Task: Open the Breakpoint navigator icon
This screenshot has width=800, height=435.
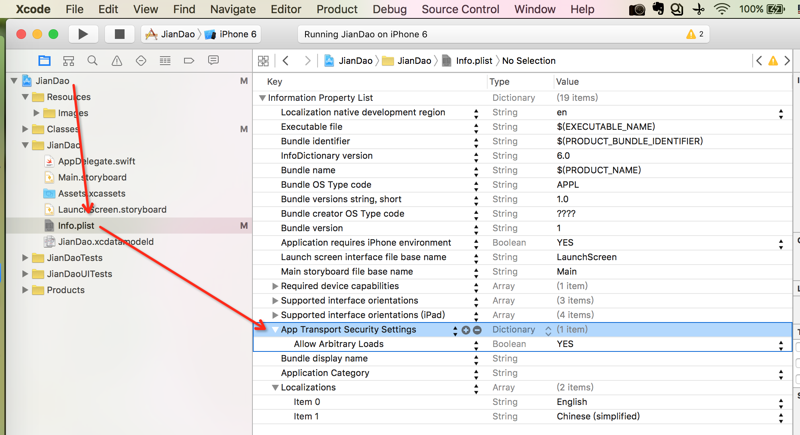Action: tap(189, 61)
